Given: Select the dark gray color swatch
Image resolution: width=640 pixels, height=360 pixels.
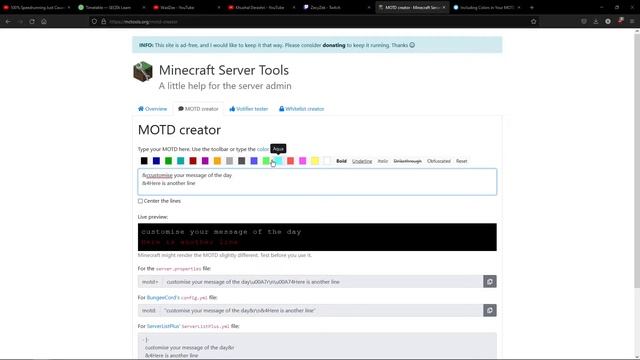Looking at the screenshot, I should click(242, 161).
